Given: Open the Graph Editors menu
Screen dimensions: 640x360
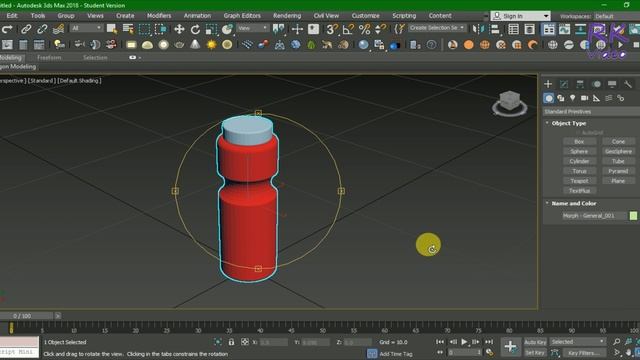Looking at the screenshot, I should 242,16.
